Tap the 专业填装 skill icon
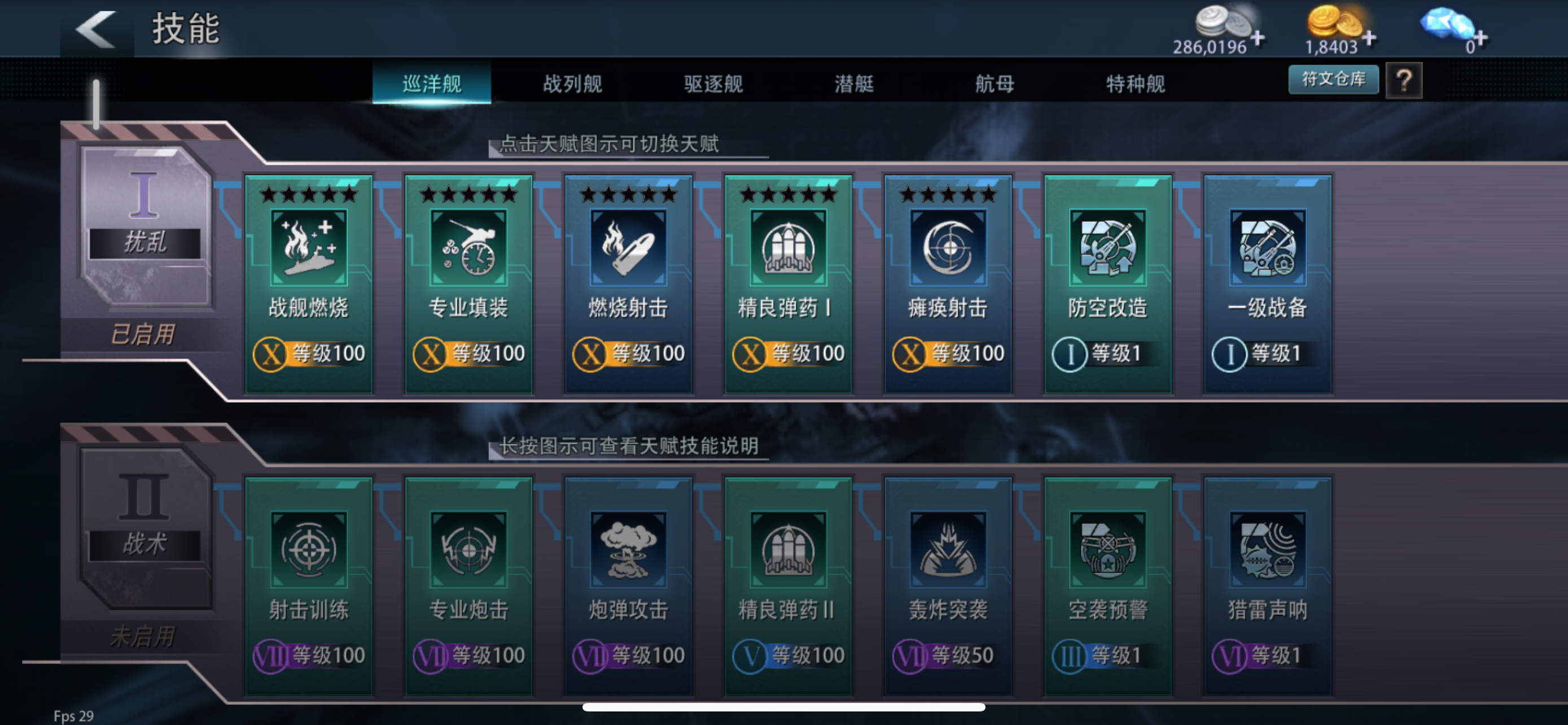This screenshot has width=1568, height=725. [468, 247]
